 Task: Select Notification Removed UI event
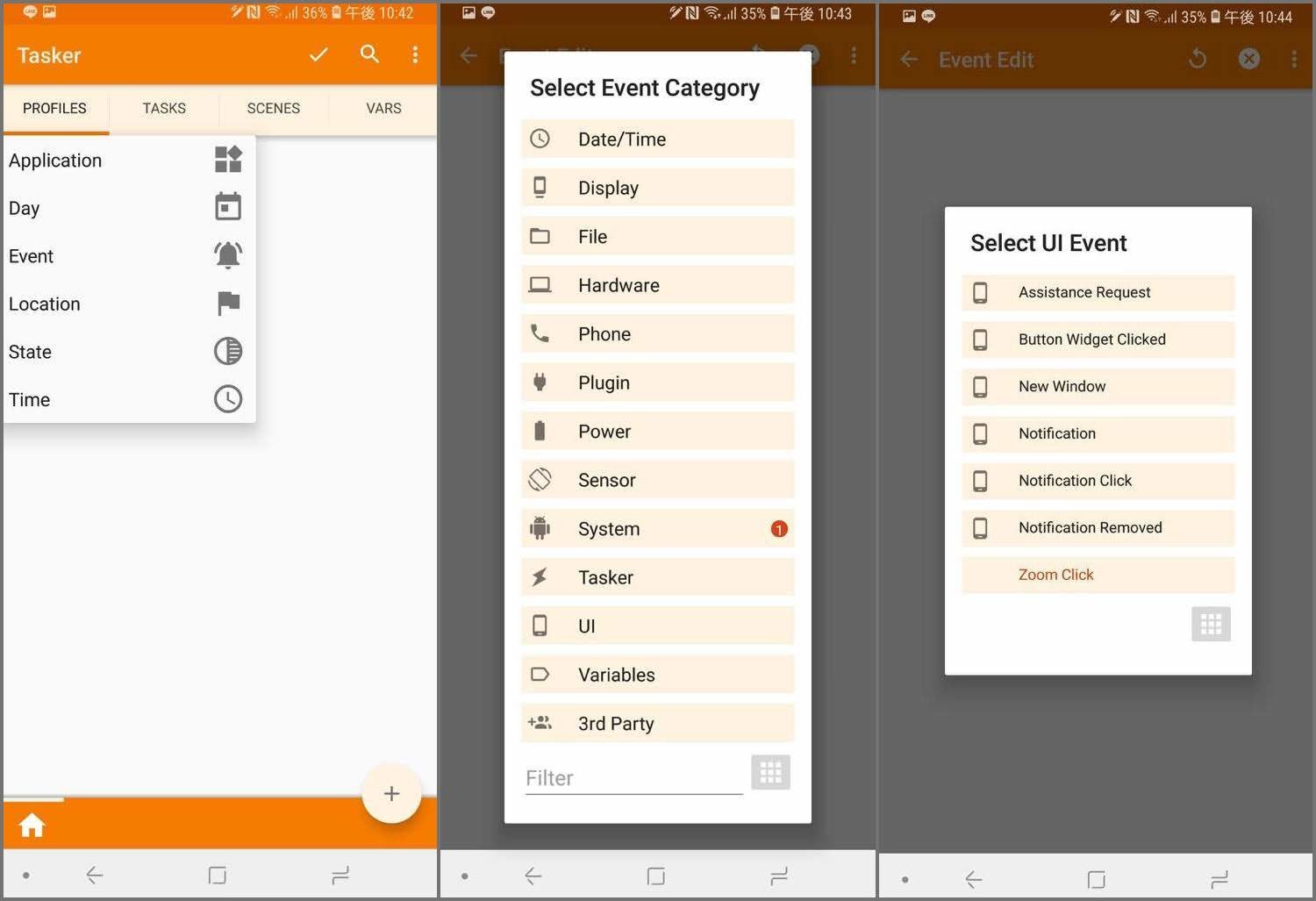tap(1098, 527)
